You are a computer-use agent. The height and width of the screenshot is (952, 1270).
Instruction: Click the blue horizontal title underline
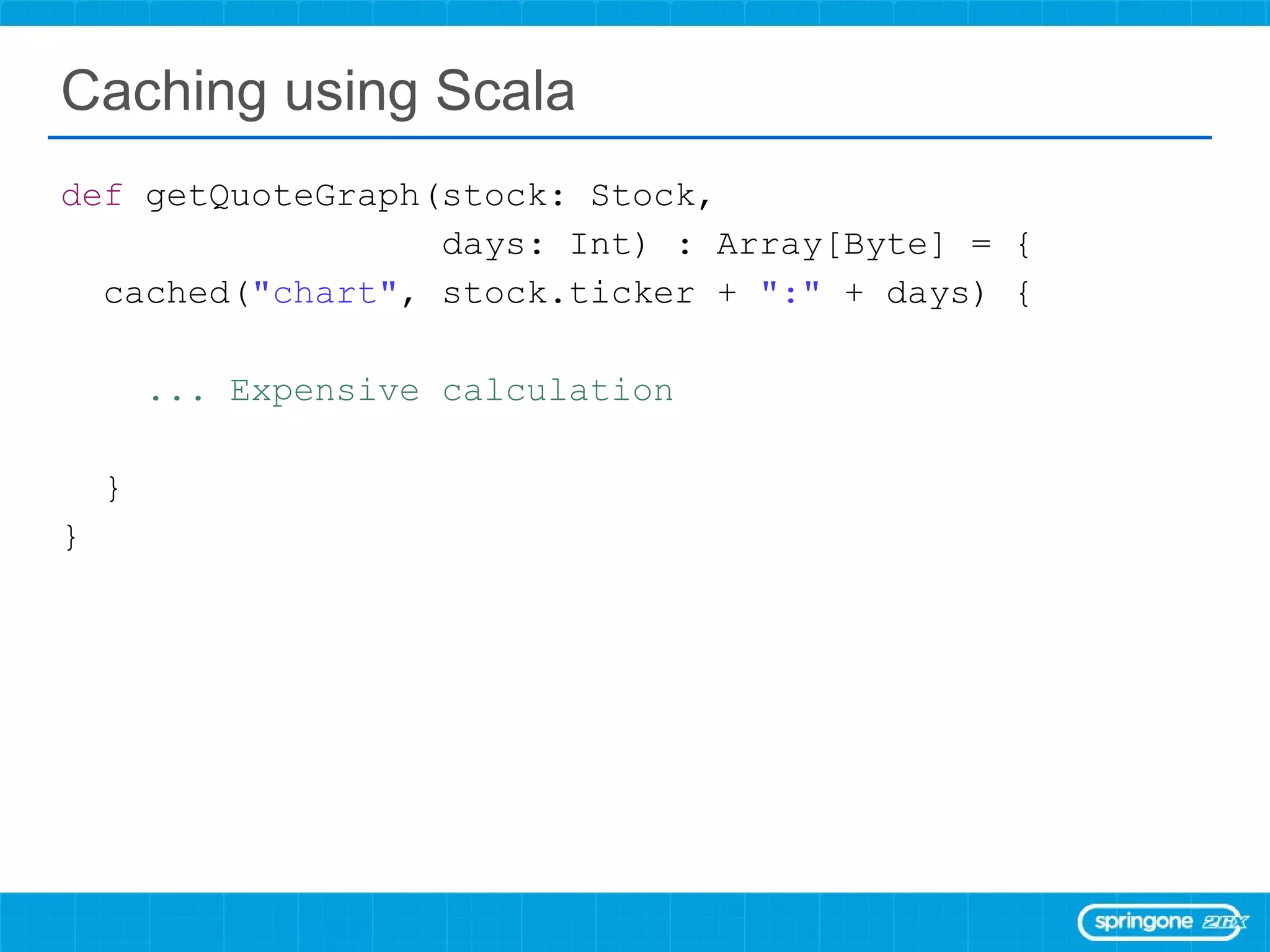tap(629, 137)
